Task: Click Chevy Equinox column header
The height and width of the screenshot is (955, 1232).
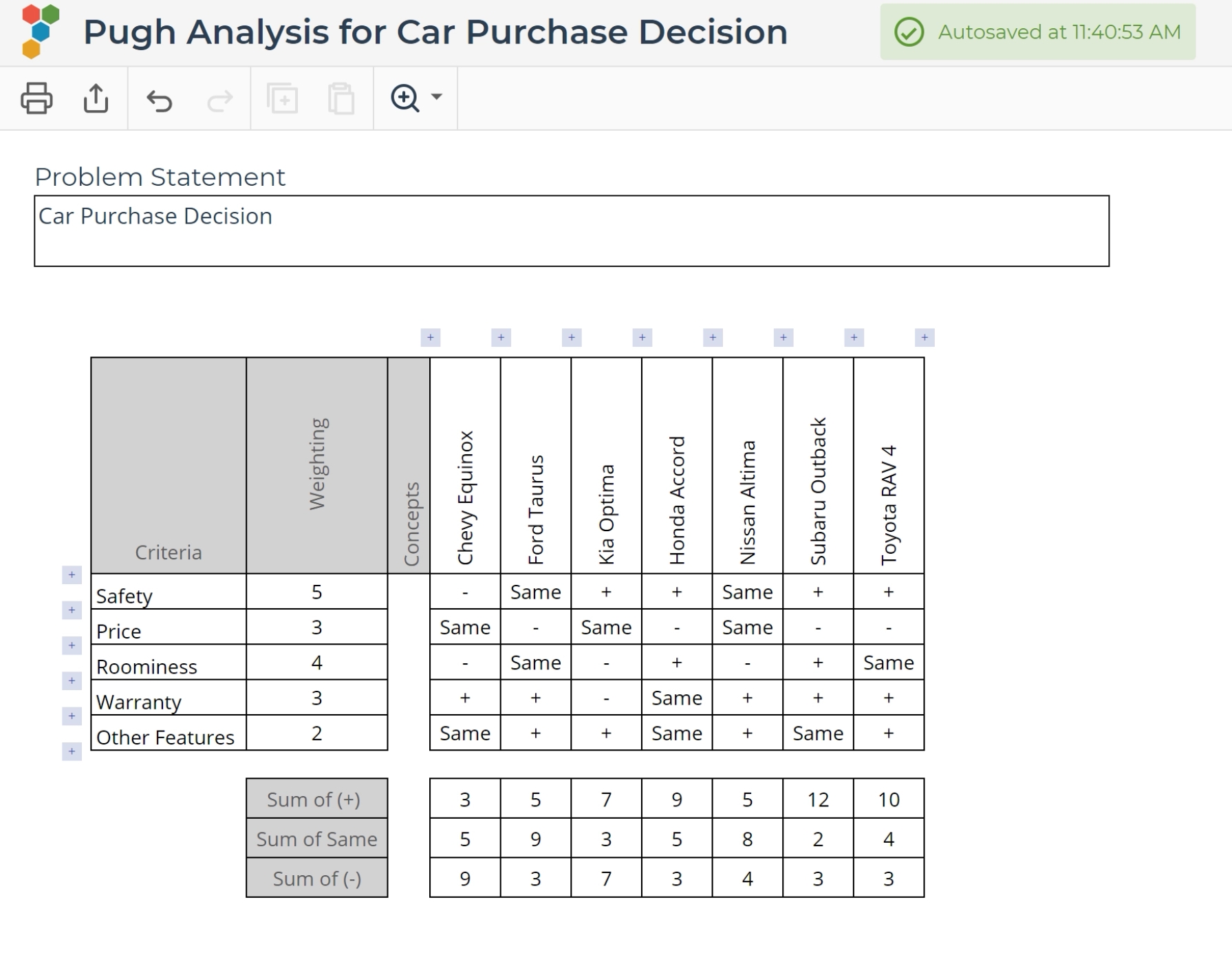Action: pyautogui.click(x=466, y=466)
